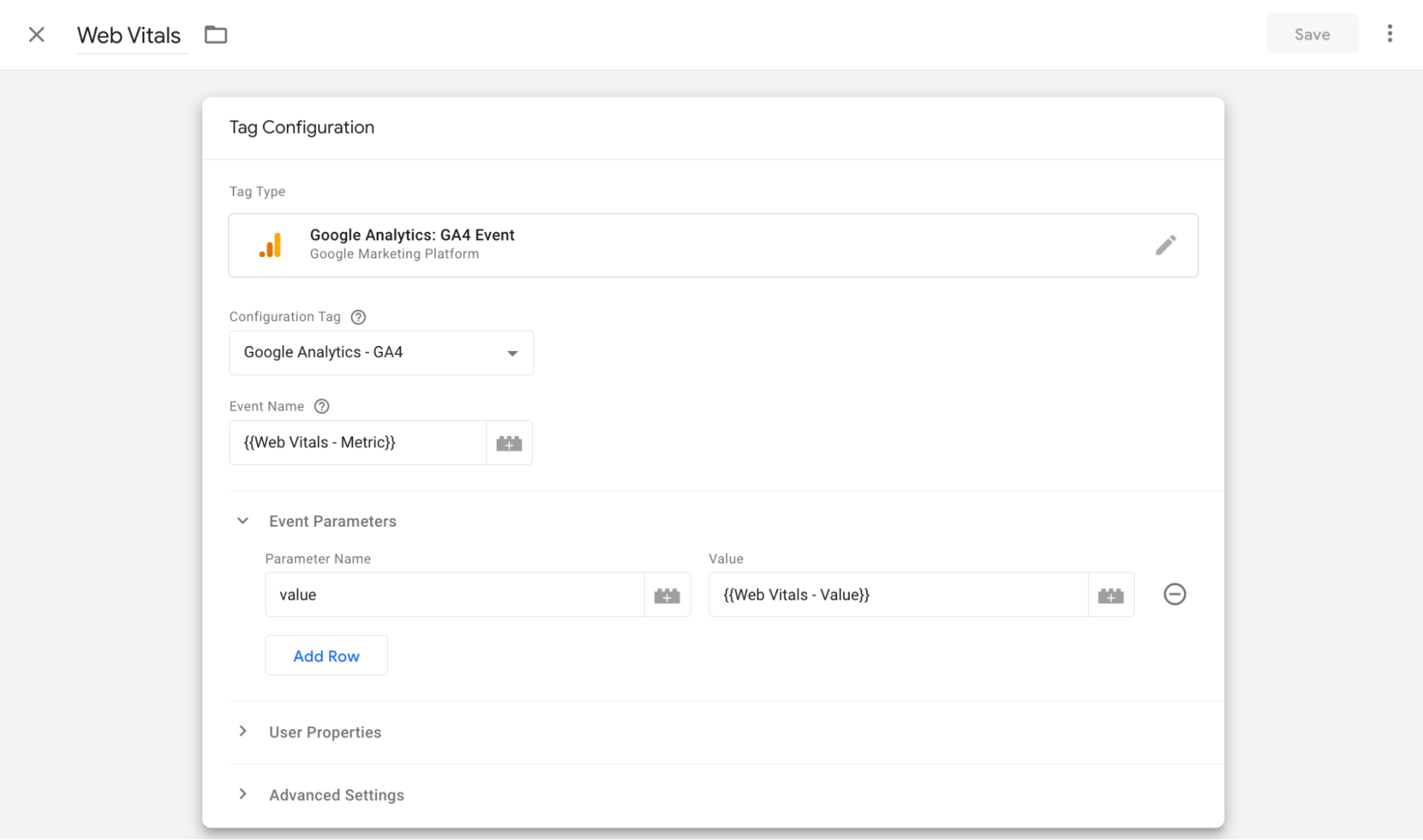Remove the value parameter row

1175,594
